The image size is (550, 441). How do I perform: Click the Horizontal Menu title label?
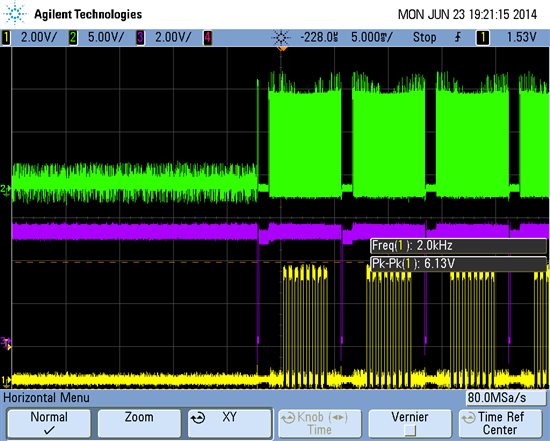click(46, 398)
